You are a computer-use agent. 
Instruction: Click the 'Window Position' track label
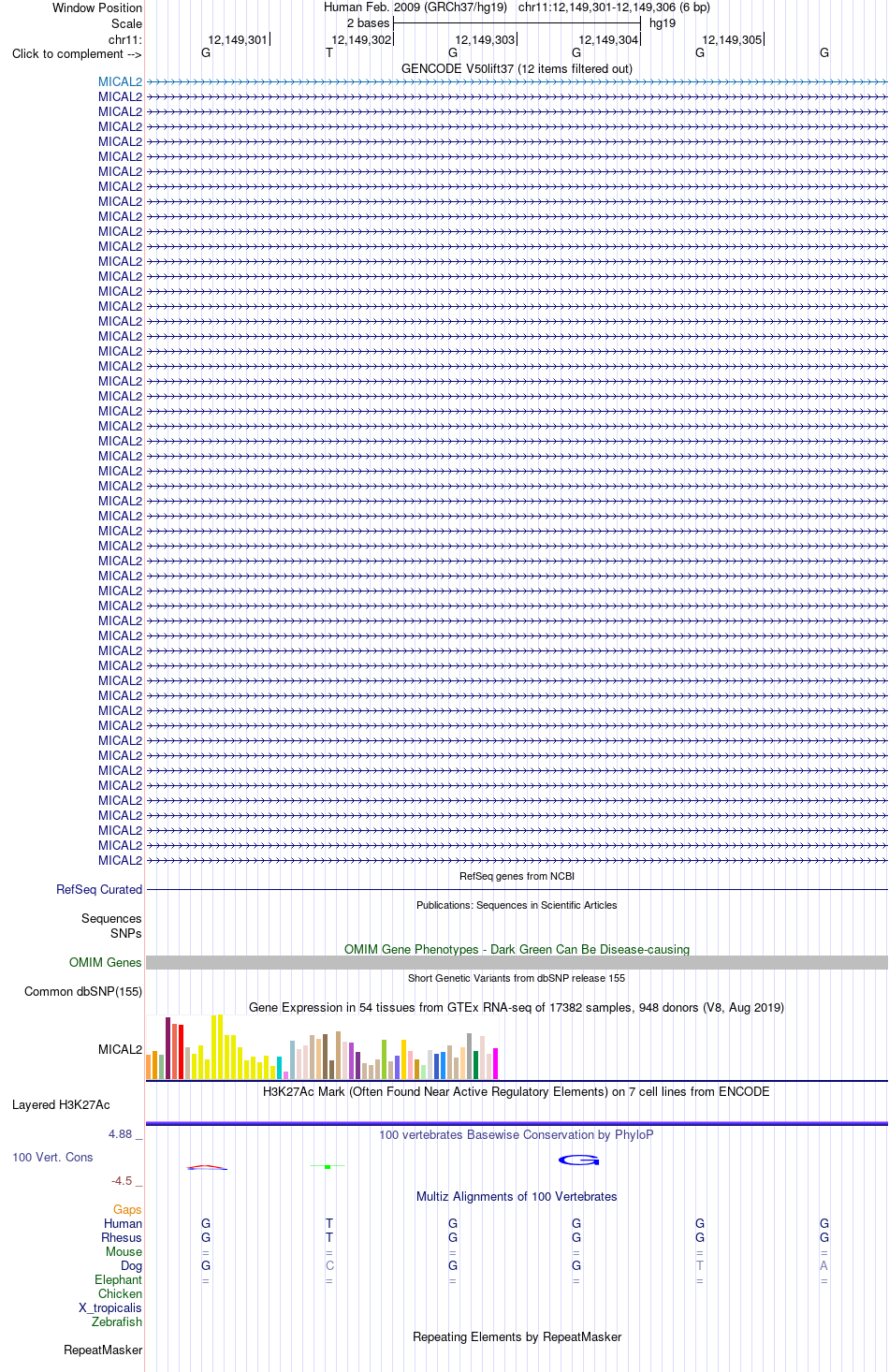click(97, 7)
